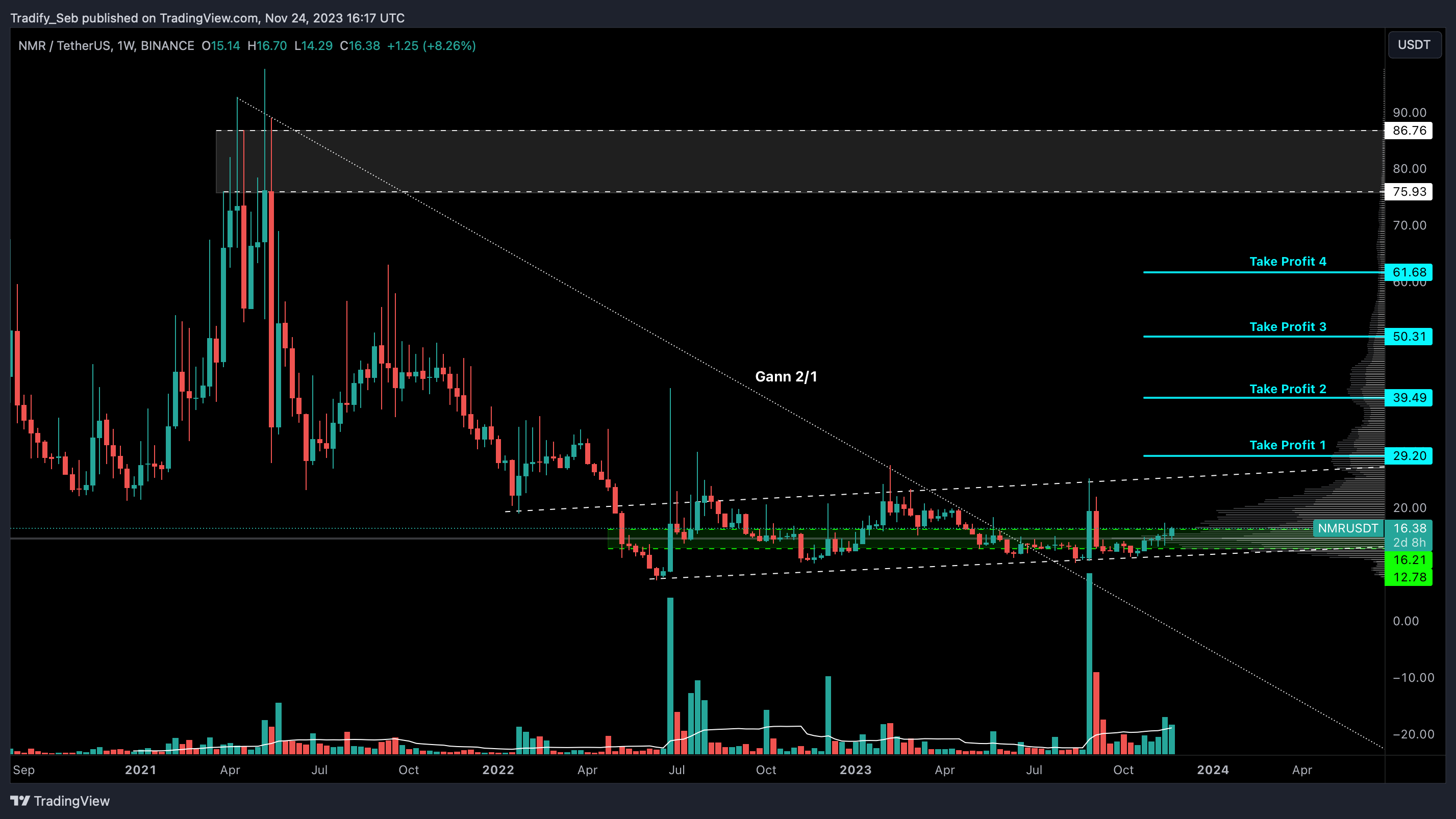1456x819 pixels.
Task: Click the 2024 label on time axis
Action: [x=1212, y=770]
